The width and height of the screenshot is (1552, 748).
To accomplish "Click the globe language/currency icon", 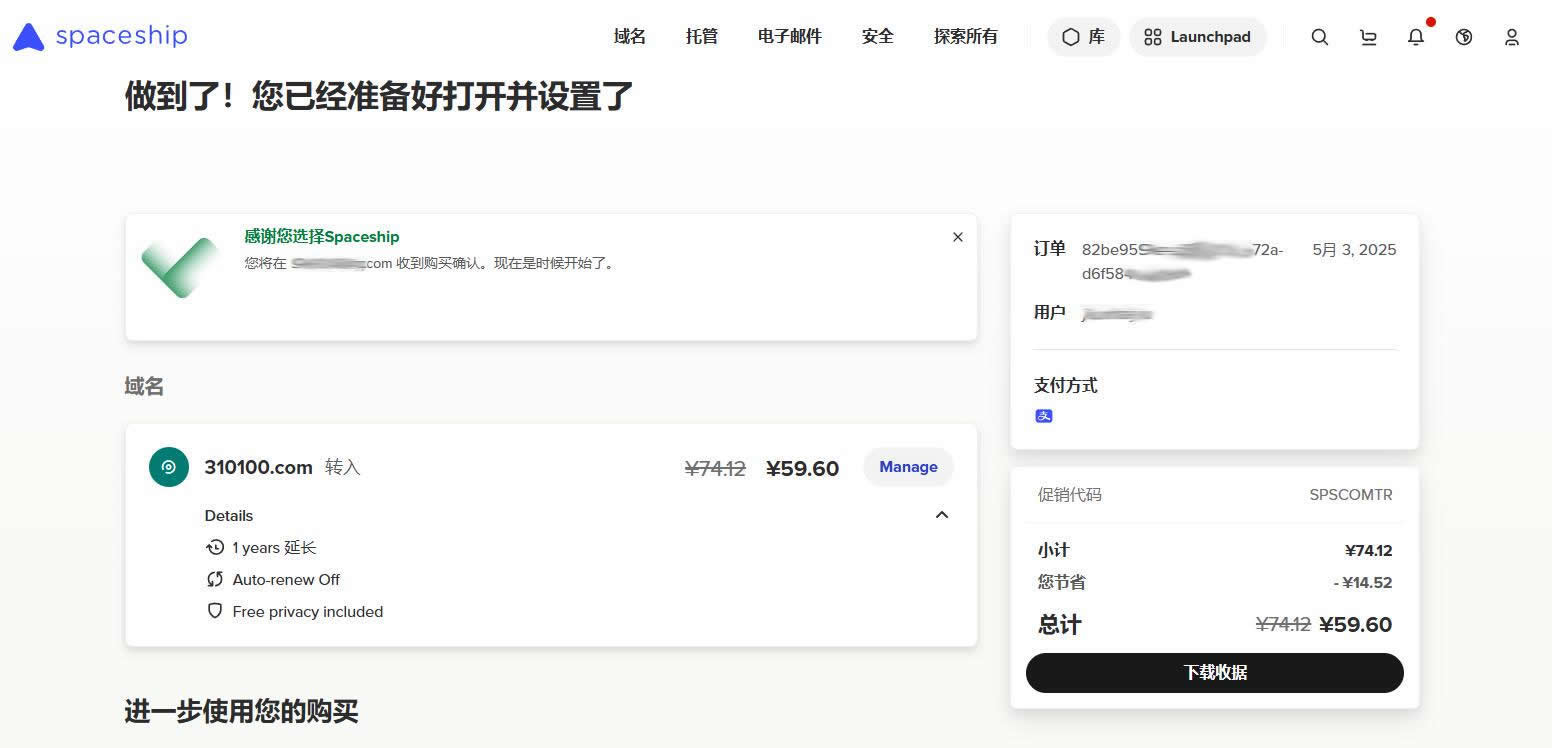I will tap(1464, 37).
